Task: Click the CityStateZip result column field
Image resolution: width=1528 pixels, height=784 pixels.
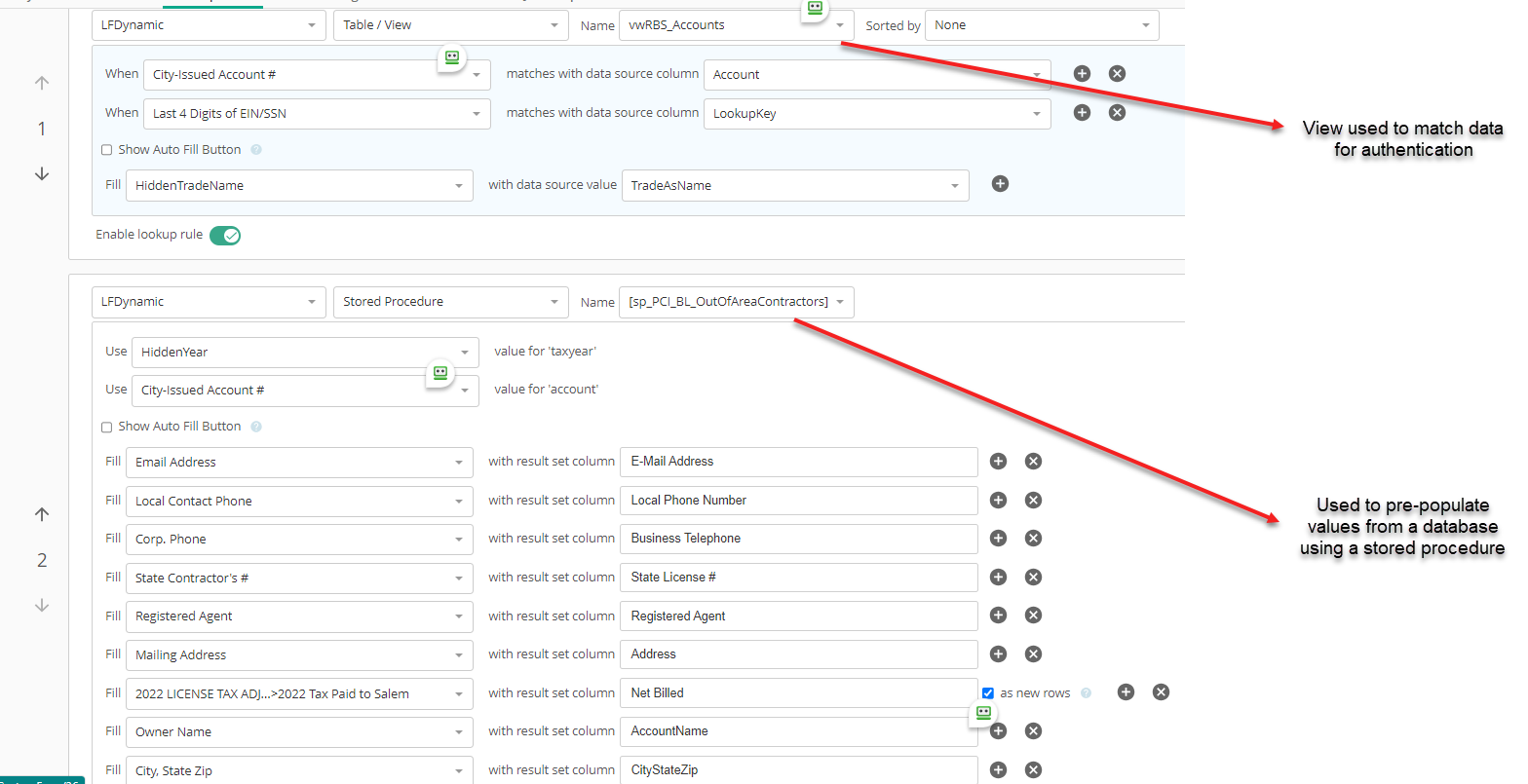Action: coord(797,769)
